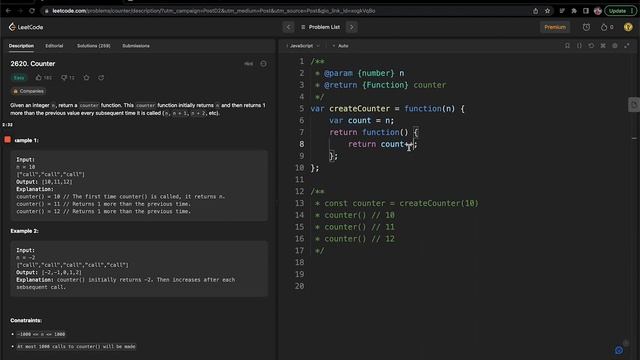Go to next problem with right chevron
640x360 pixels.
point(351,27)
